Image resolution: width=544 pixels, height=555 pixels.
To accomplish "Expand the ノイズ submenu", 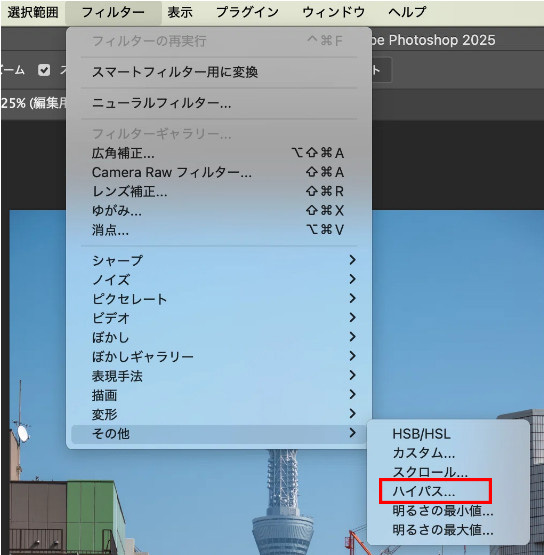I will 219,280.
